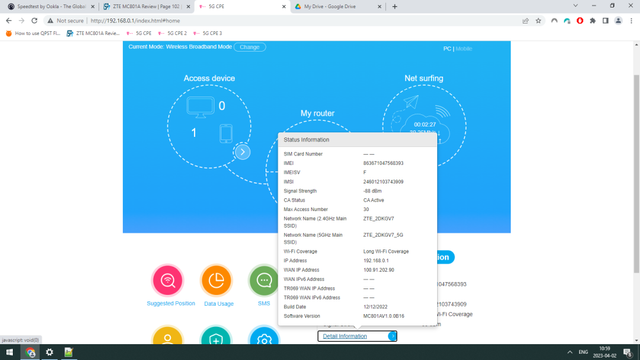The height and width of the screenshot is (360, 640).
Task: Click the Detail Information link
Action: 345,336
